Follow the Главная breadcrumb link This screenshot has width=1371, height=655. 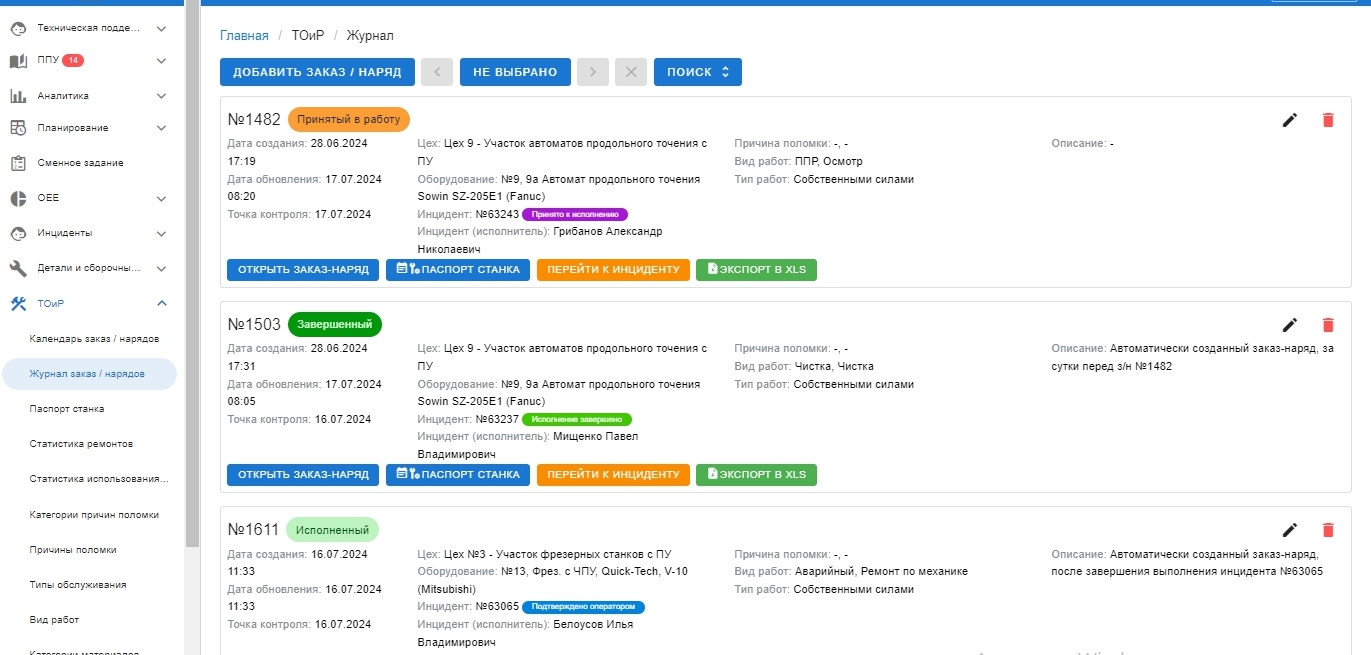(244, 36)
